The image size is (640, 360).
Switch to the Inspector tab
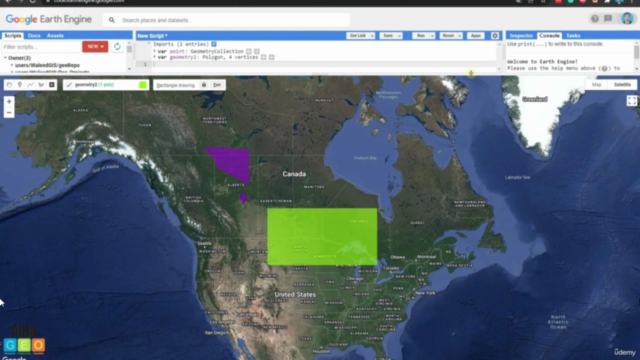coord(521,36)
